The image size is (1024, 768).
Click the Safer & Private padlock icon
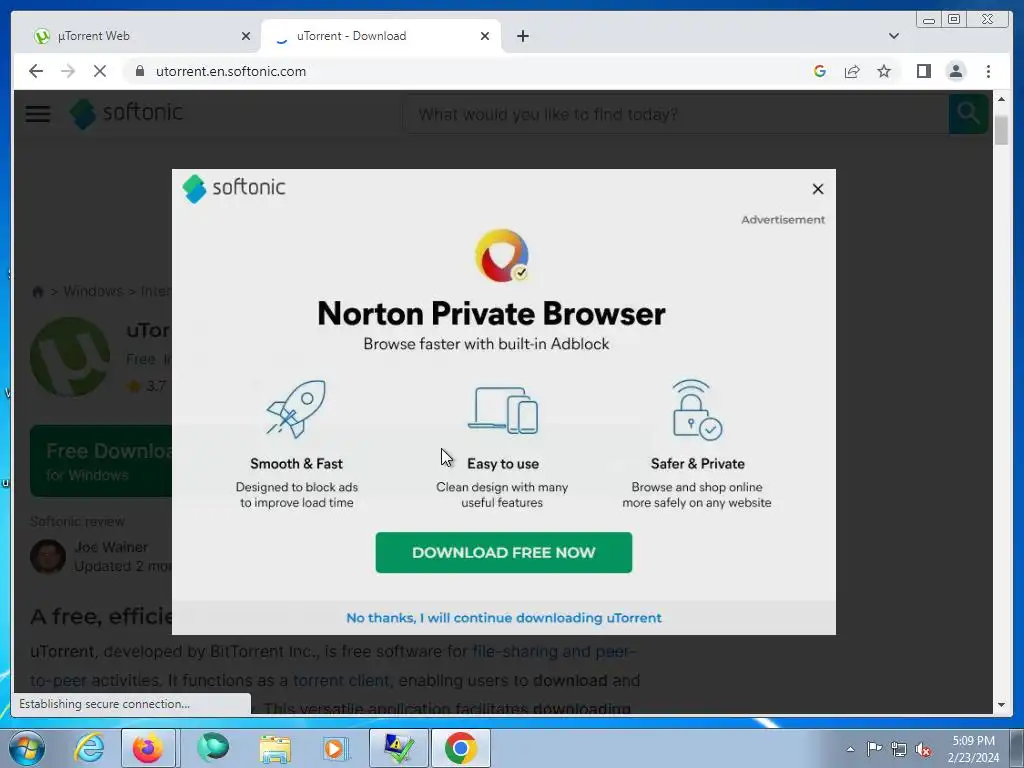(697, 410)
